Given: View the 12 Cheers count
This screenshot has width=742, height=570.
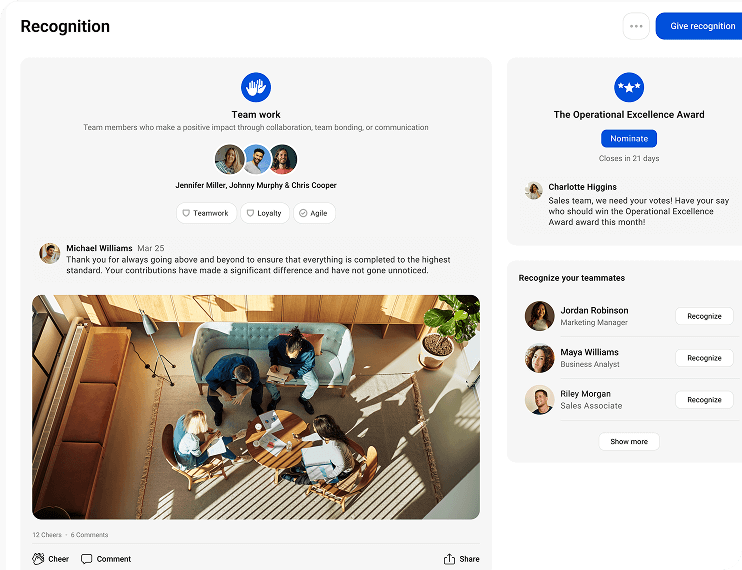Looking at the screenshot, I should (x=48, y=535).
